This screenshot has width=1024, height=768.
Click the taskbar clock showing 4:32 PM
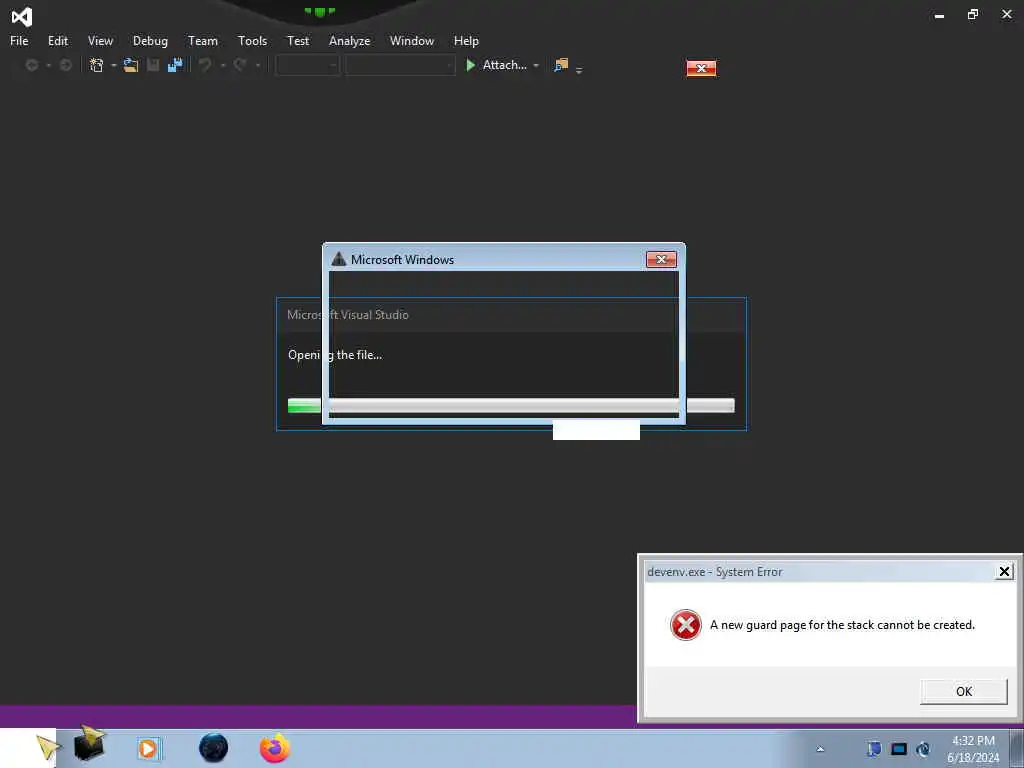(x=973, y=749)
